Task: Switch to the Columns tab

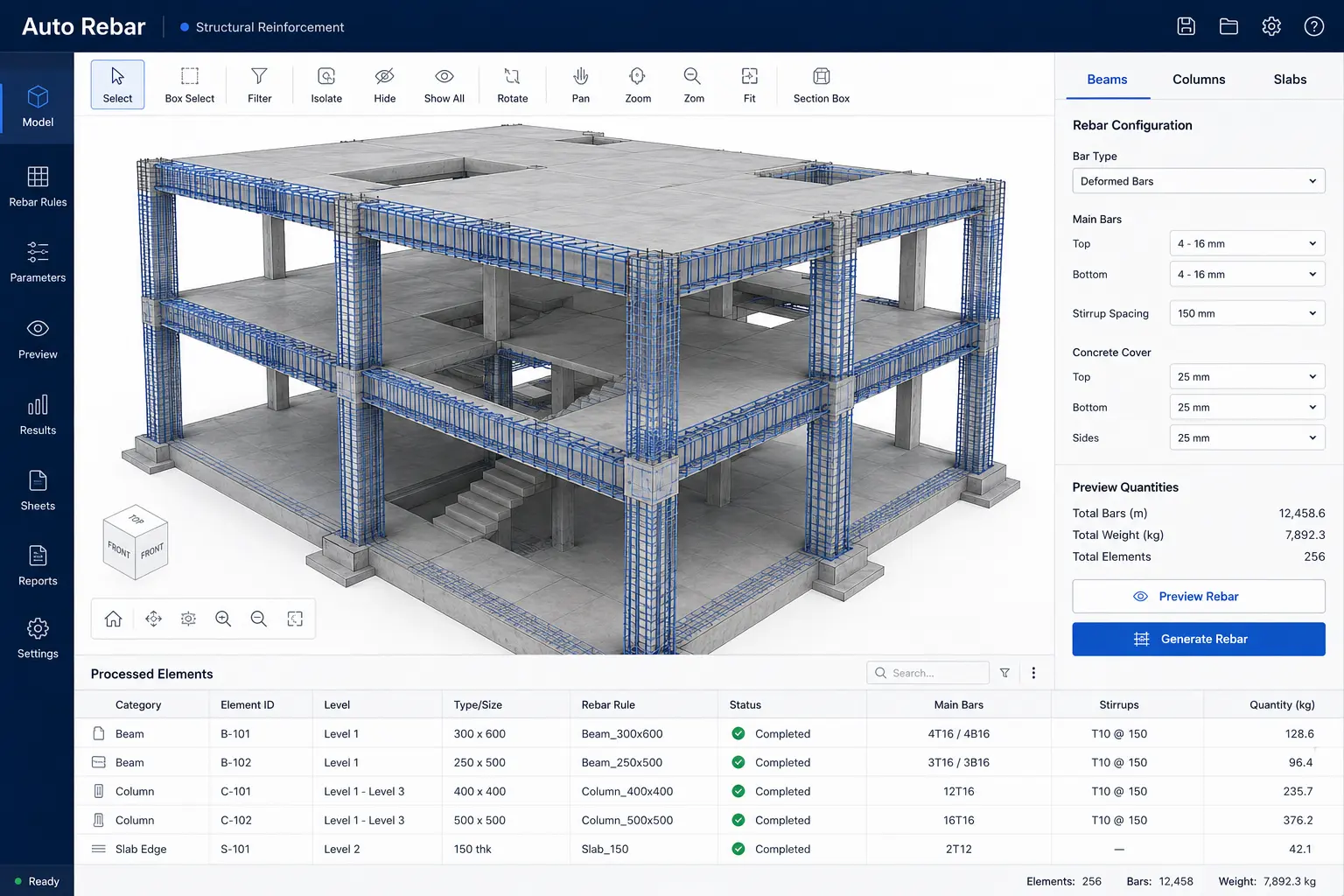Action: (x=1199, y=80)
